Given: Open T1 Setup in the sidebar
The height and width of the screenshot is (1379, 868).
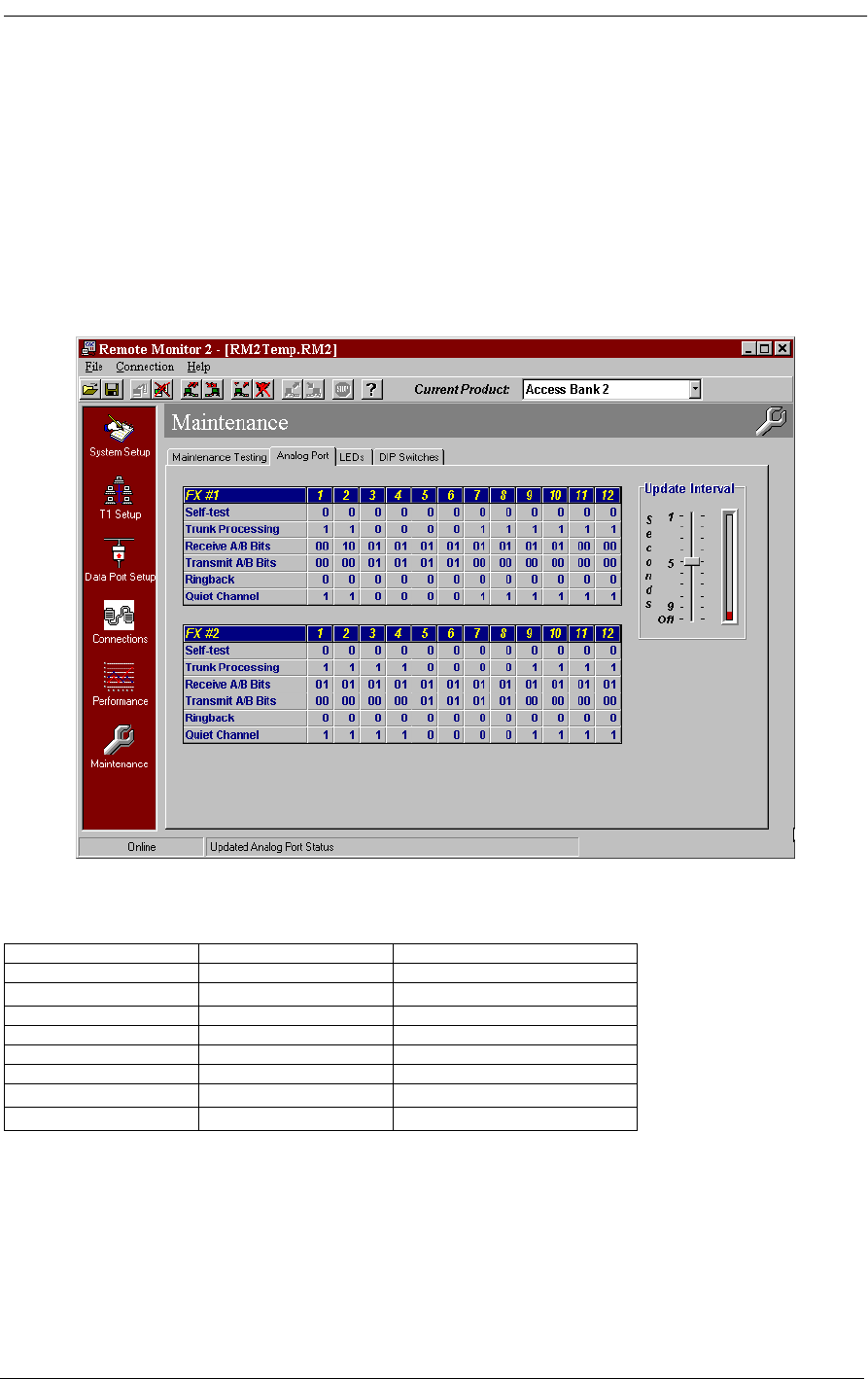Looking at the screenshot, I should 121,498.
